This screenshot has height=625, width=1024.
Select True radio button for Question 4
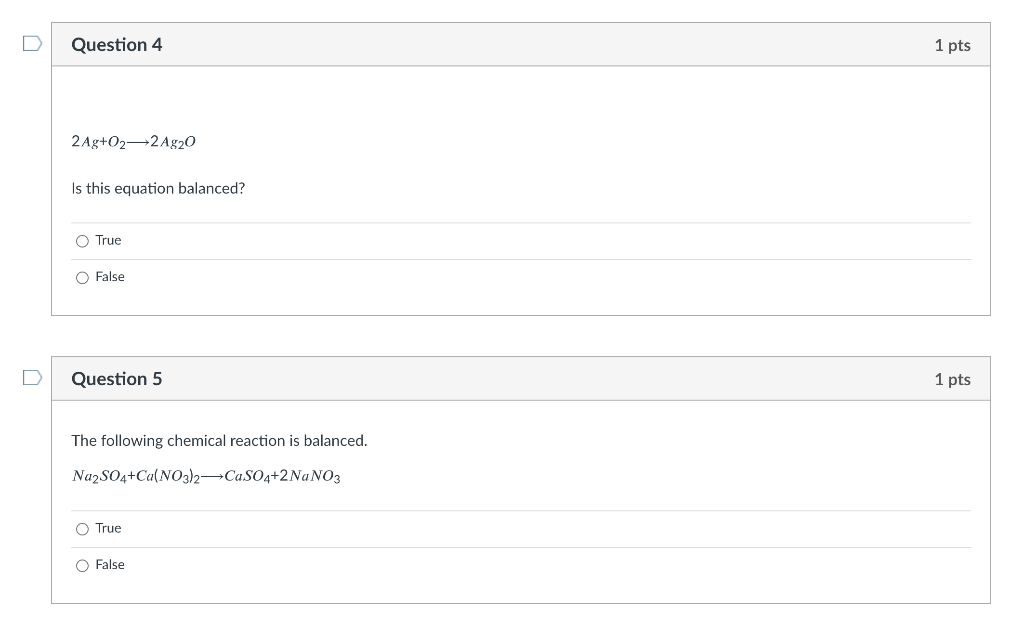click(x=82, y=241)
